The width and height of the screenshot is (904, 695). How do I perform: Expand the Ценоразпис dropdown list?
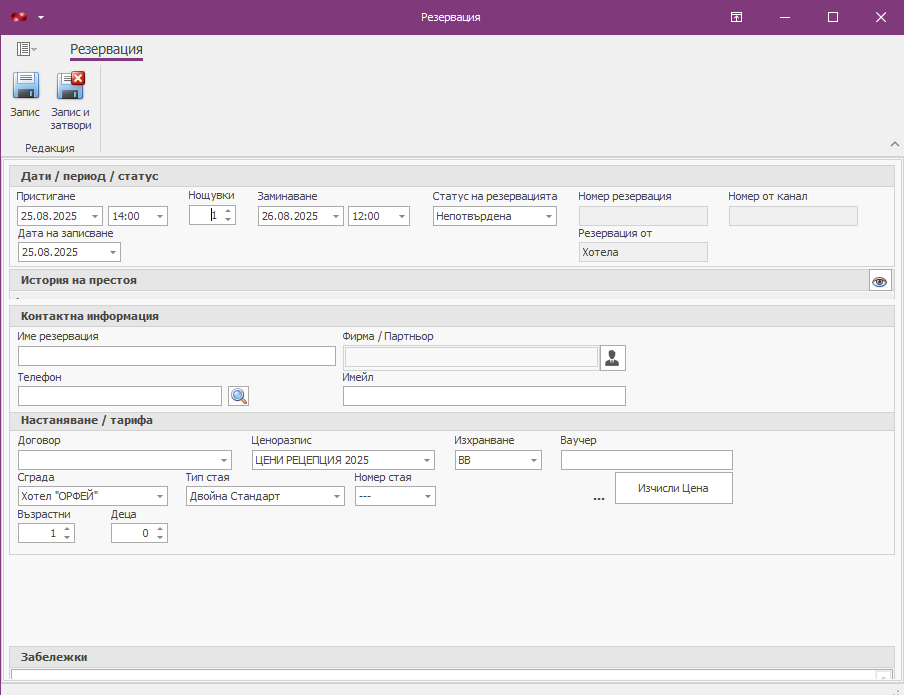click(427, 460)
